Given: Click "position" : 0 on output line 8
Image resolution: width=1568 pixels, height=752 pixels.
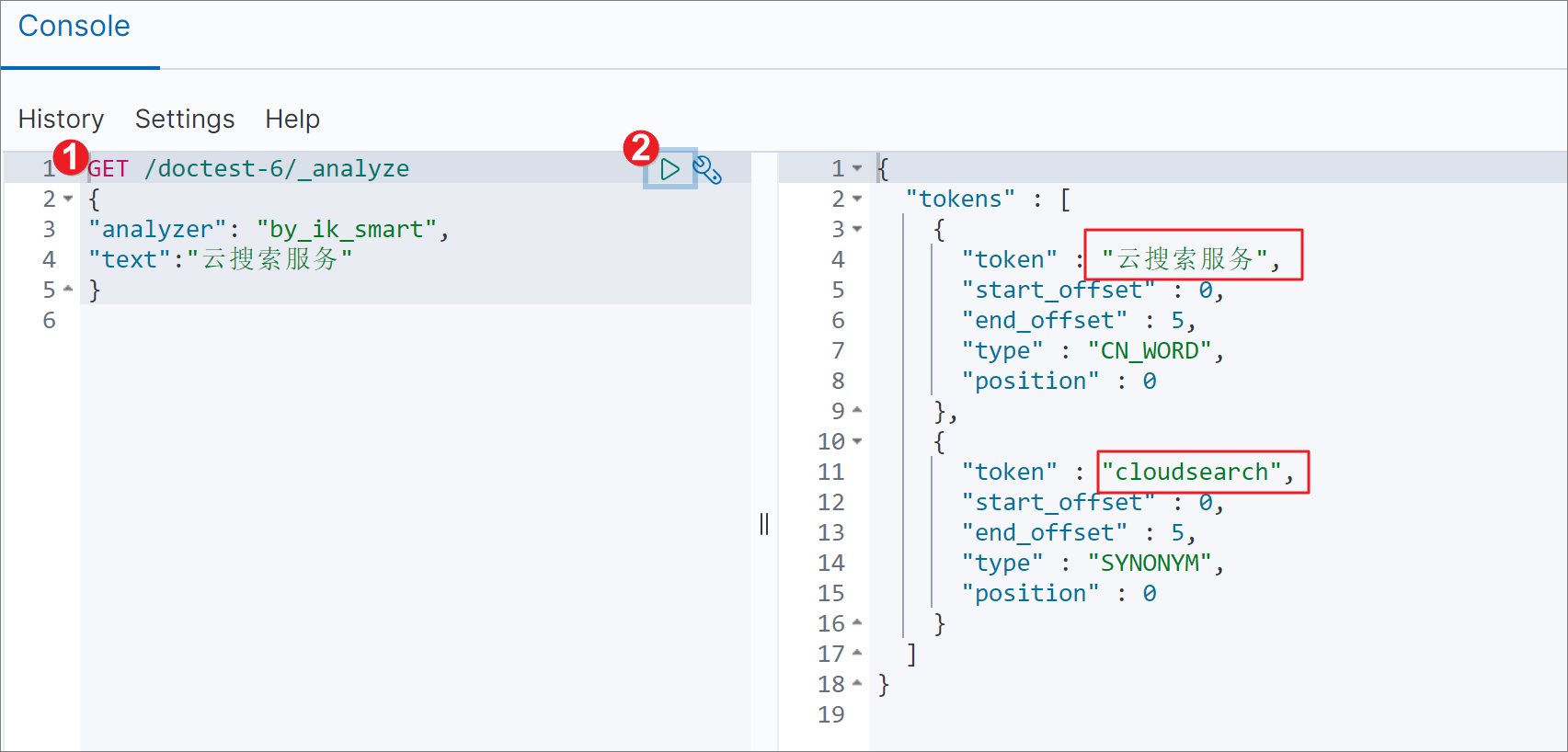Looking at the screenshot, I should coord(1059,381).
